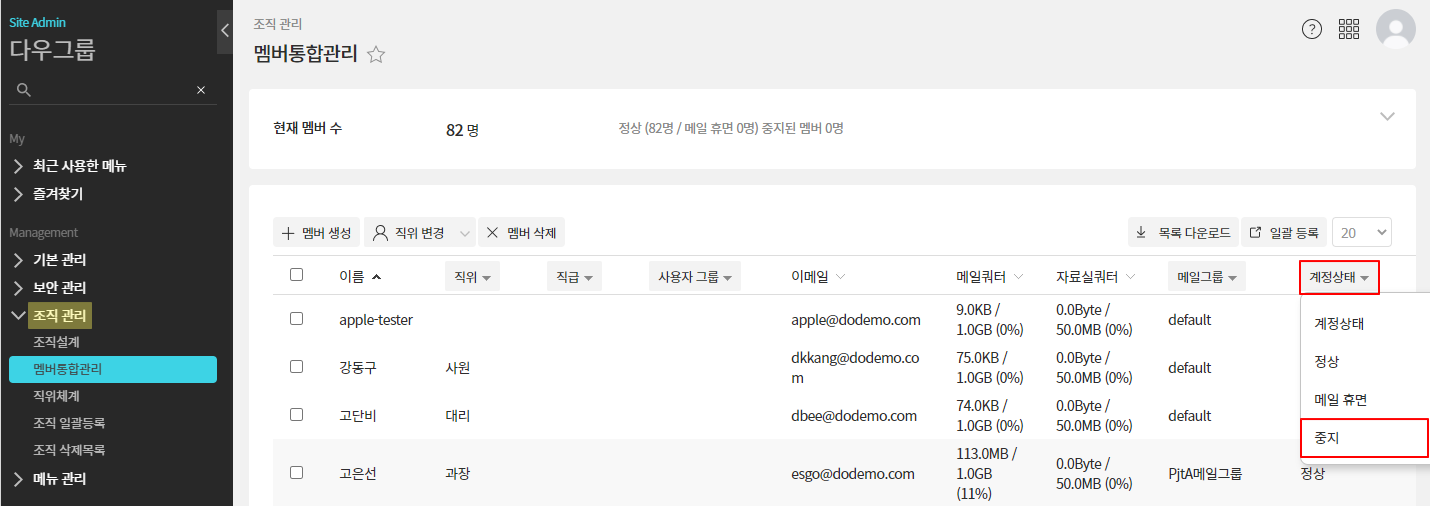Check the select-all checkbox in table header
The height and width of the screenshot is (506, 1430).
[296, 275]
